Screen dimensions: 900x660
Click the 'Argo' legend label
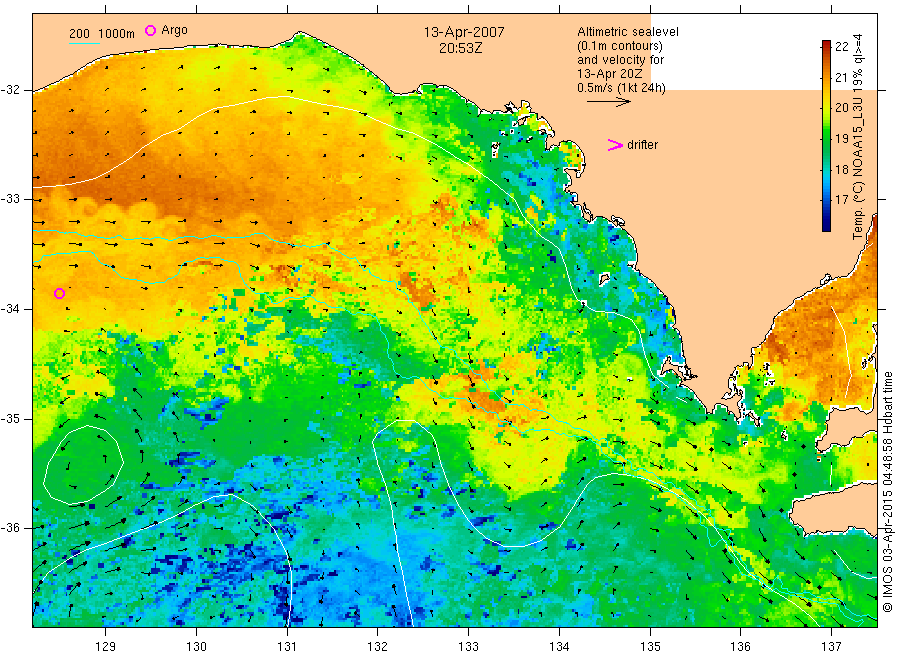(x=174, y=30)
